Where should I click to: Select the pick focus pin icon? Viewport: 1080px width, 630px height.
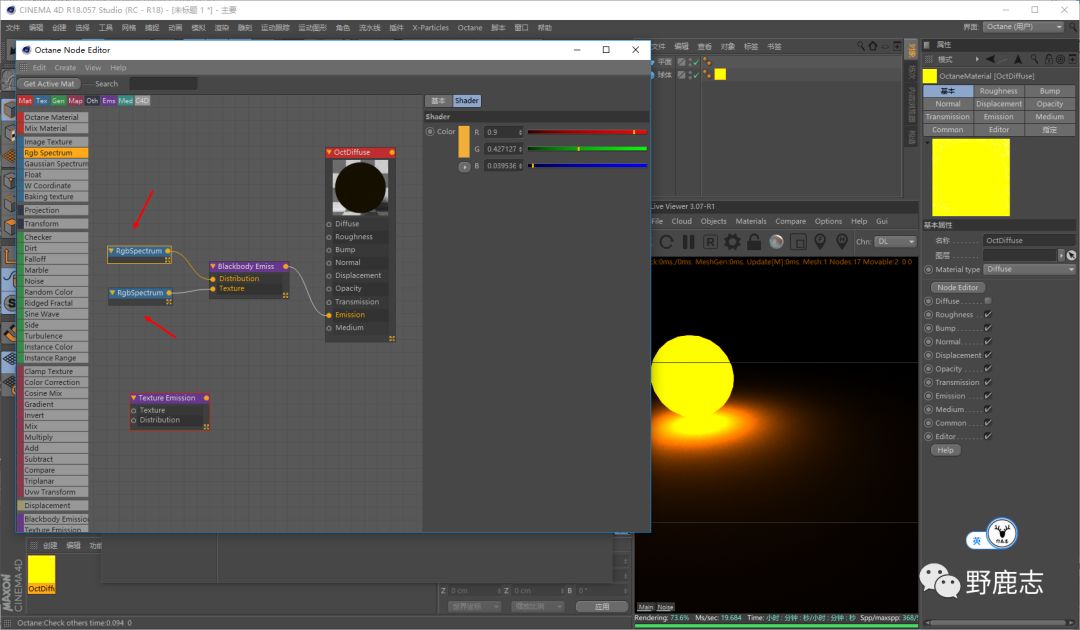pyautogui.click(x=820, y=242)
